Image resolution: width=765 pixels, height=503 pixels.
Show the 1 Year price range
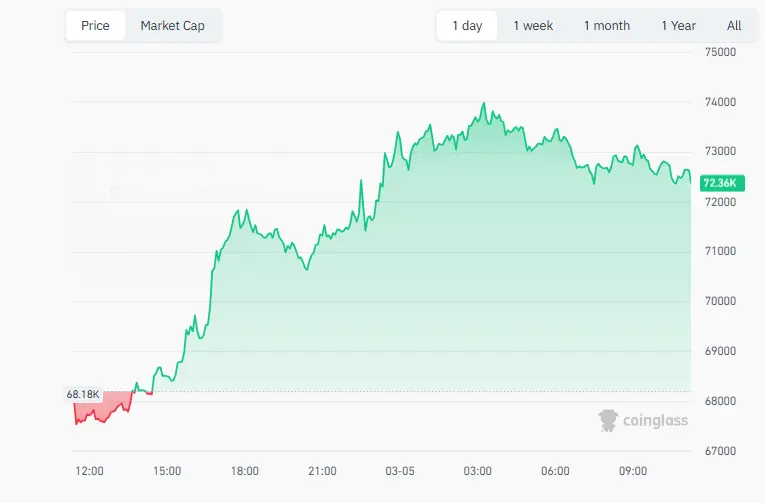point(678,26)
